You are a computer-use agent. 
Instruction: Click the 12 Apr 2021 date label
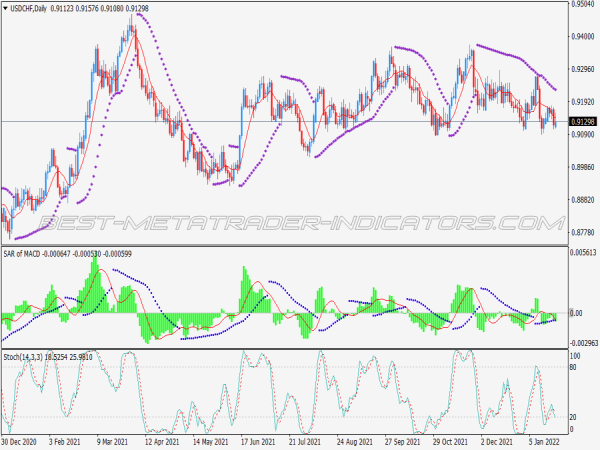tap(162, 442)
